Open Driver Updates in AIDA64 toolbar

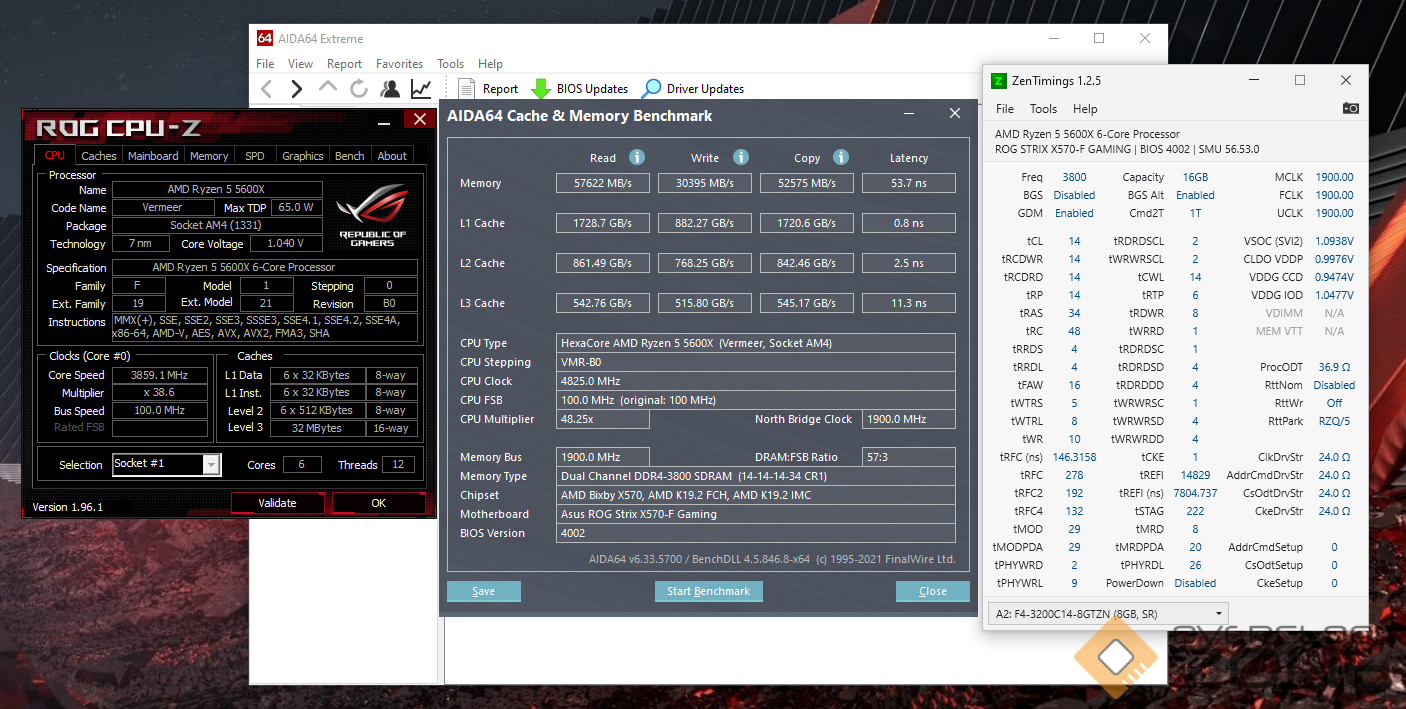point(693,89)
